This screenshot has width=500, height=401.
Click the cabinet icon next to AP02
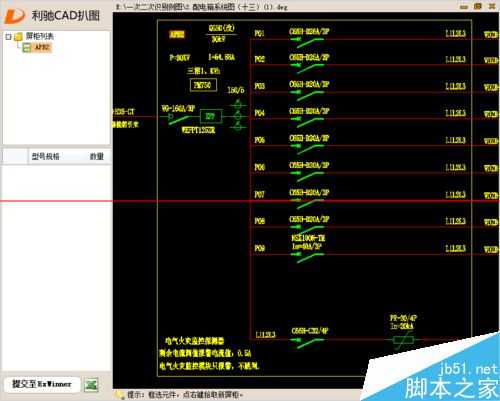coord(27,48)
